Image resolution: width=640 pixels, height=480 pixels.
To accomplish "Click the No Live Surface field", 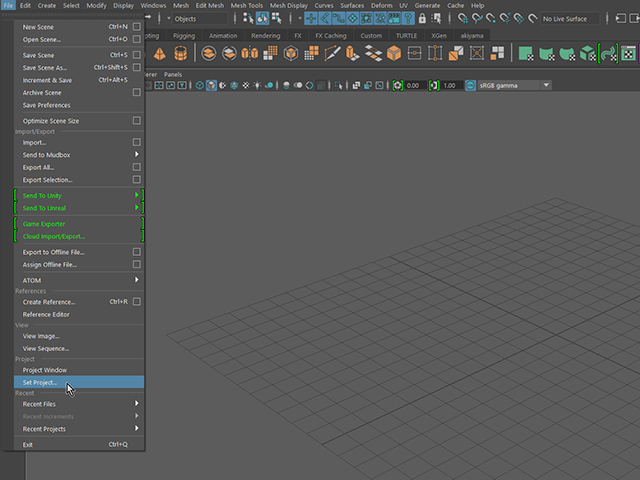I will [570, 19].
